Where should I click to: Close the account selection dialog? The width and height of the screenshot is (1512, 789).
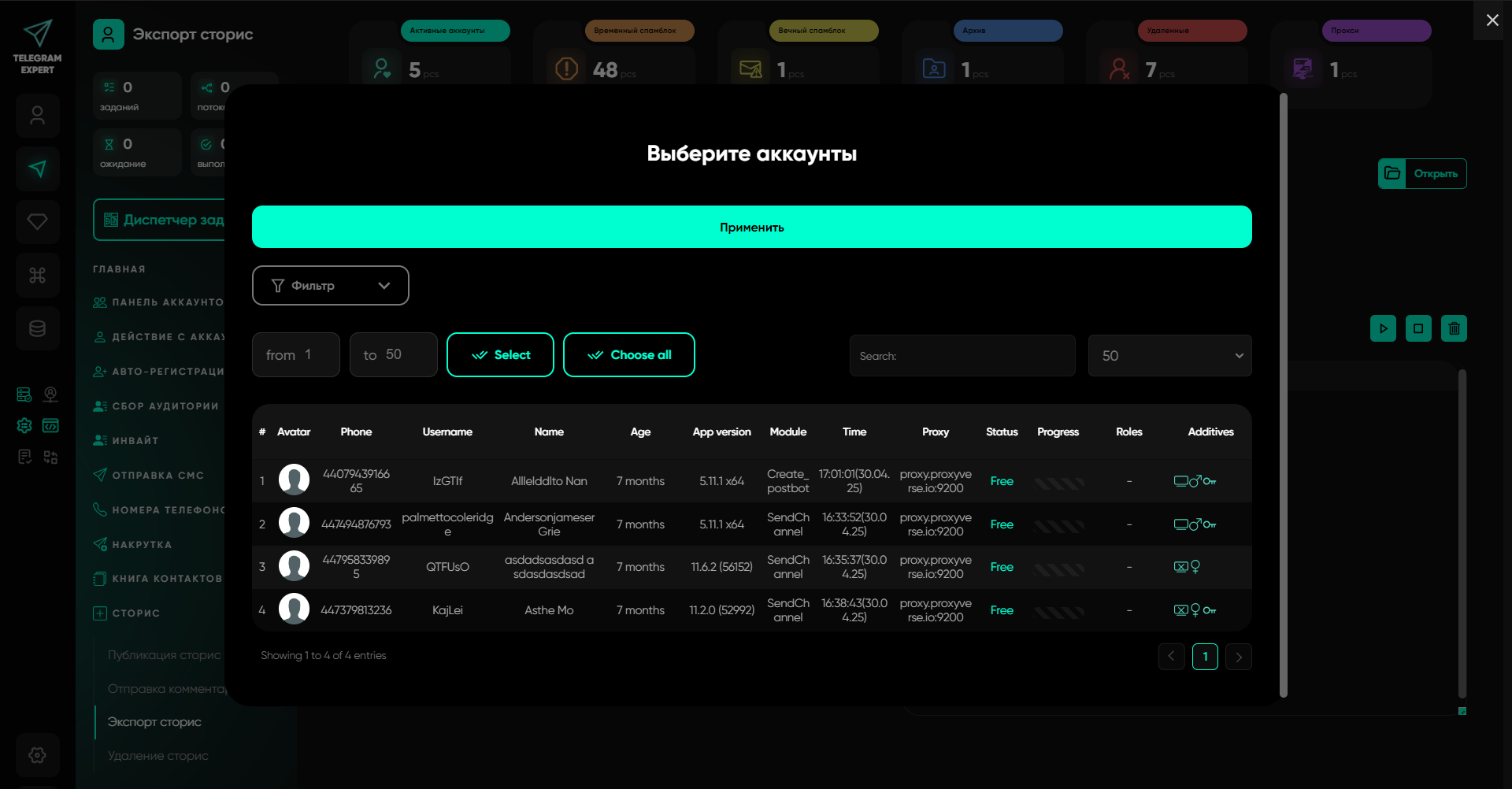tap(1492, 20)
